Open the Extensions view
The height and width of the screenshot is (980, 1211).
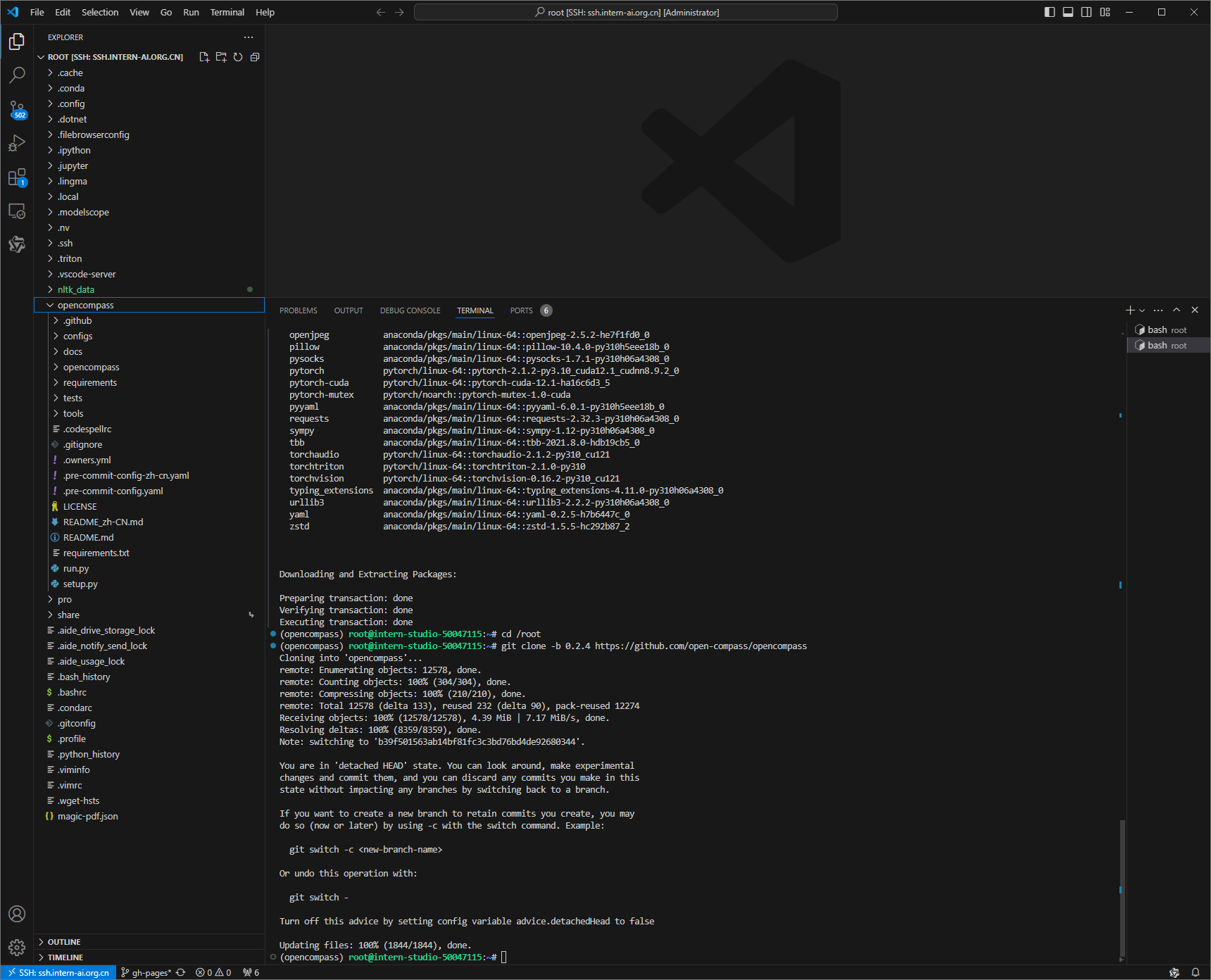(17, 177)
